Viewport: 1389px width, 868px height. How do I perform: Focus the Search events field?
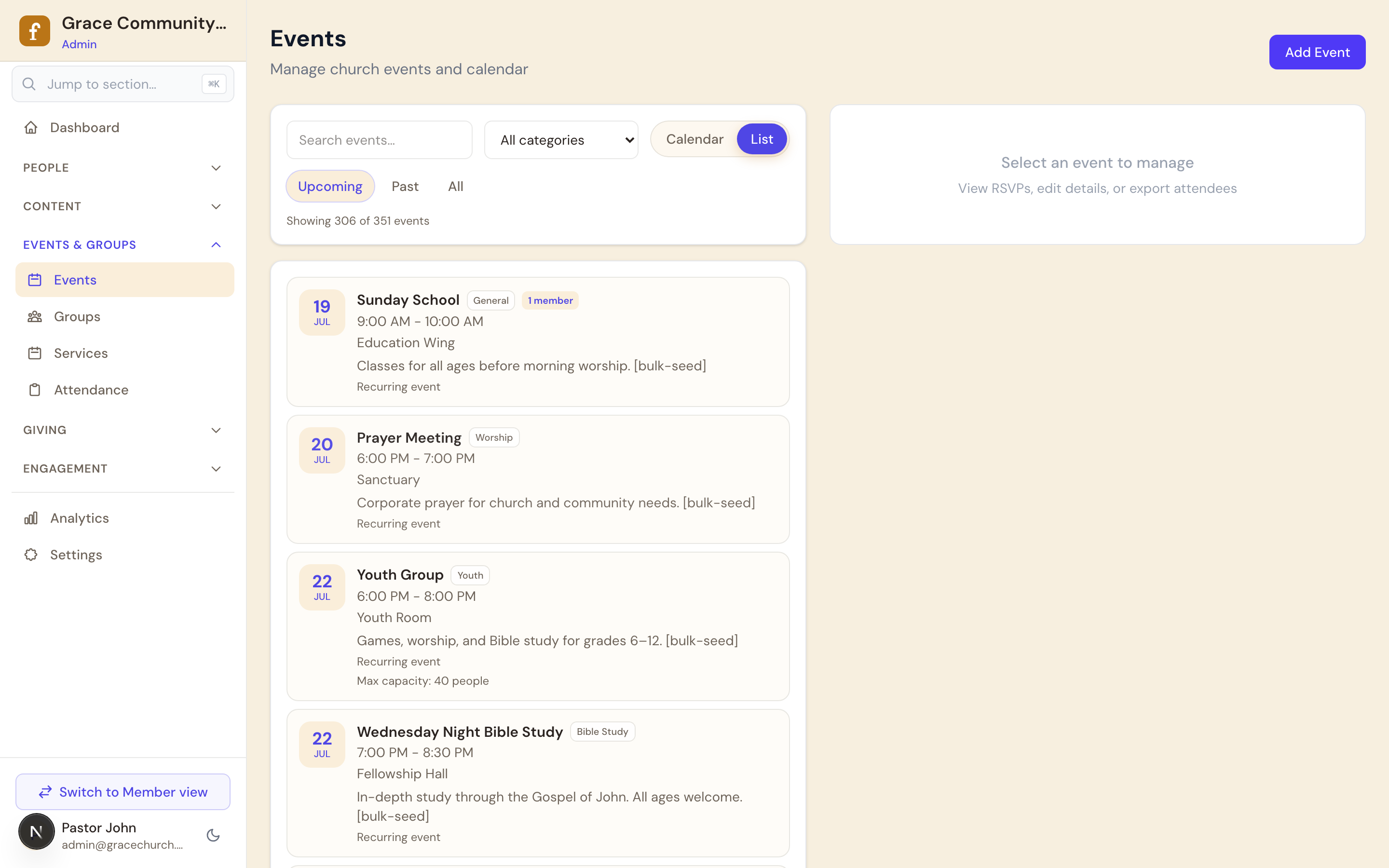click(x=380, y=140)
